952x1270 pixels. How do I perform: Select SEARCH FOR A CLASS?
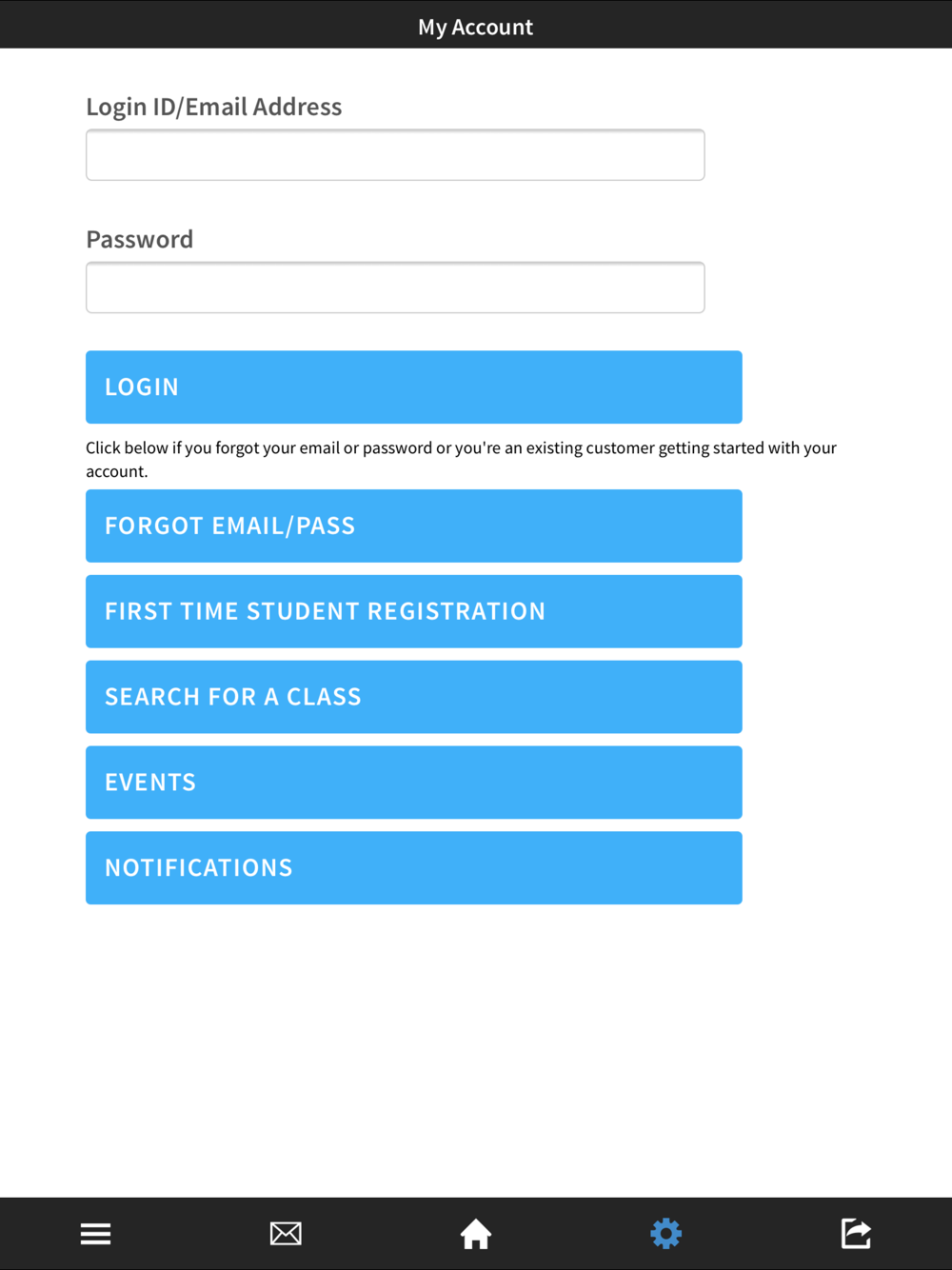[x=414, y=697]
